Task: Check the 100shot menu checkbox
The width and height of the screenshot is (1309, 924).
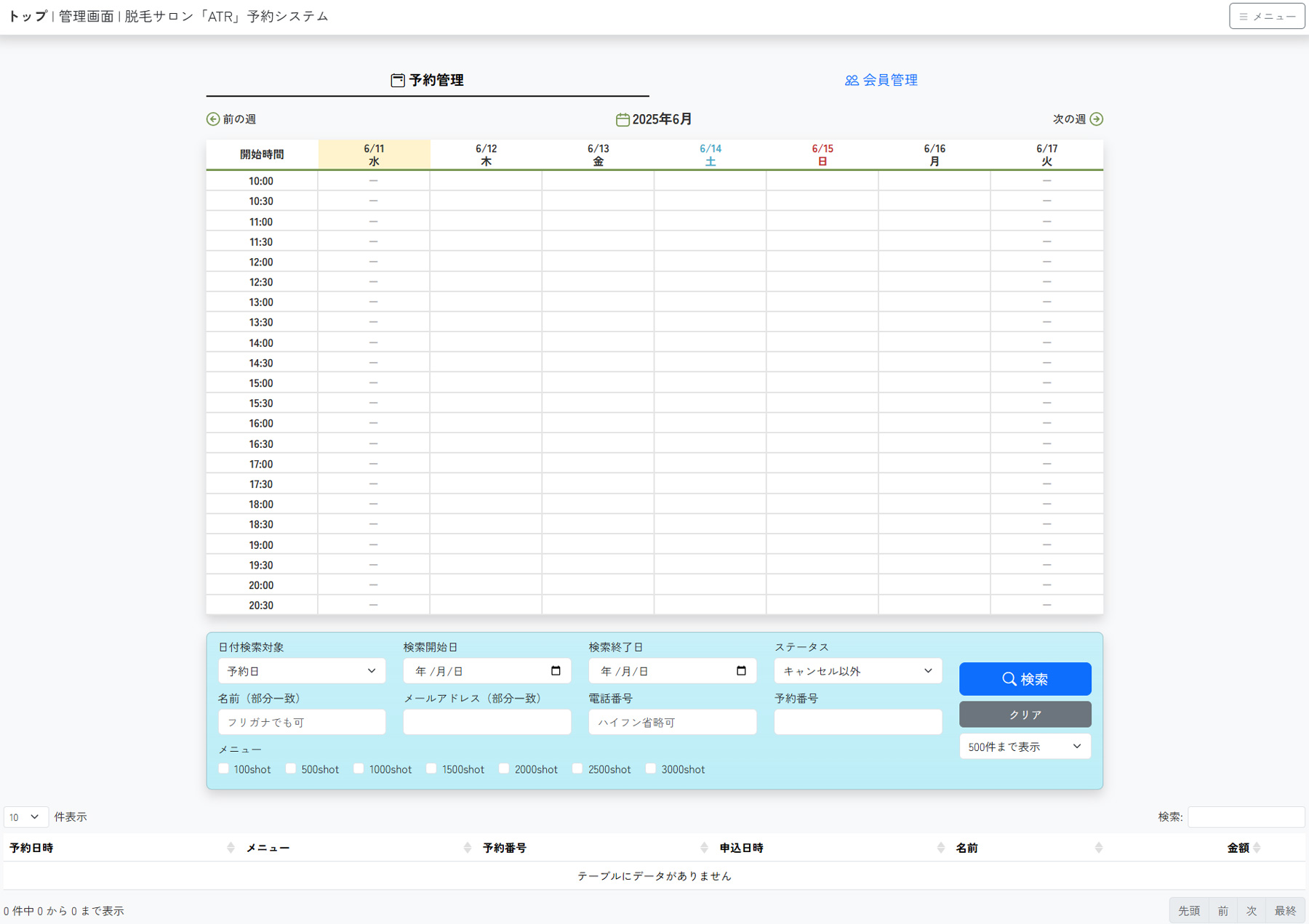Action: pyautogui.click(x=223, y=768)
